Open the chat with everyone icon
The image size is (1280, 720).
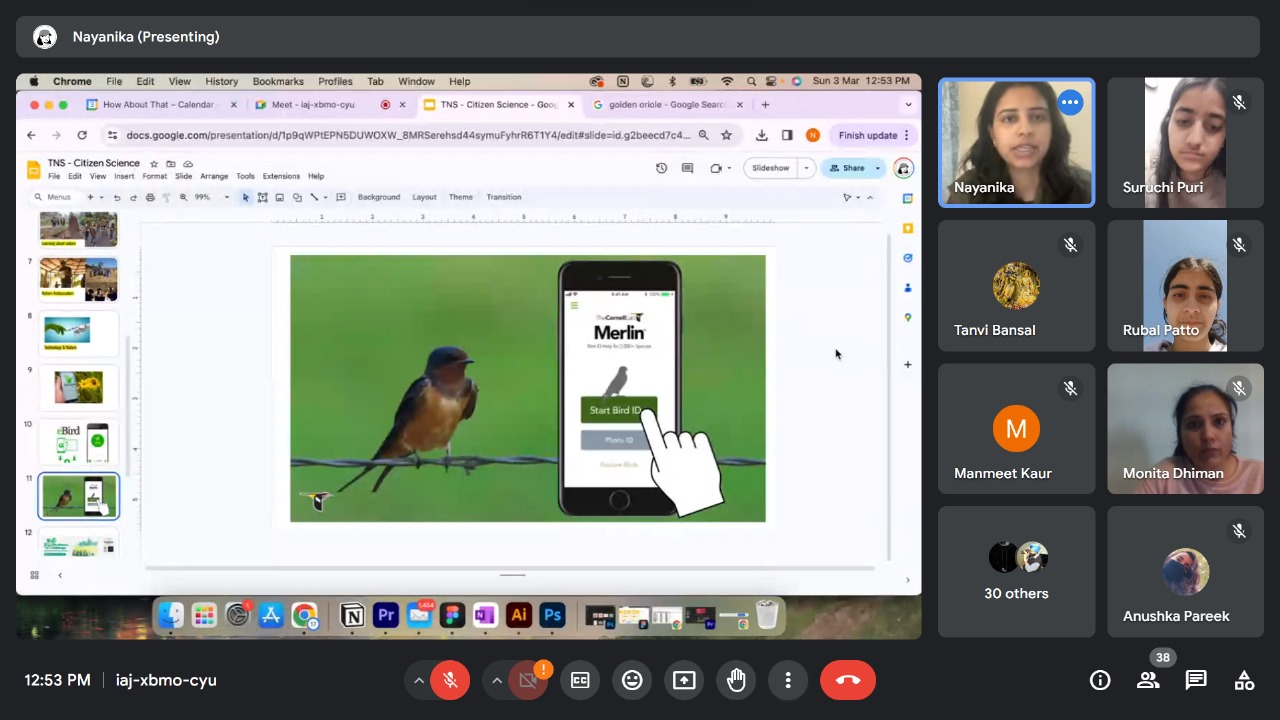[x=1196, y=680]
